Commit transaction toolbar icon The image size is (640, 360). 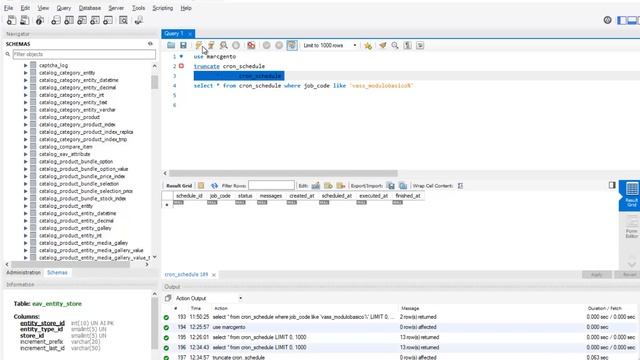pos(267,45)
